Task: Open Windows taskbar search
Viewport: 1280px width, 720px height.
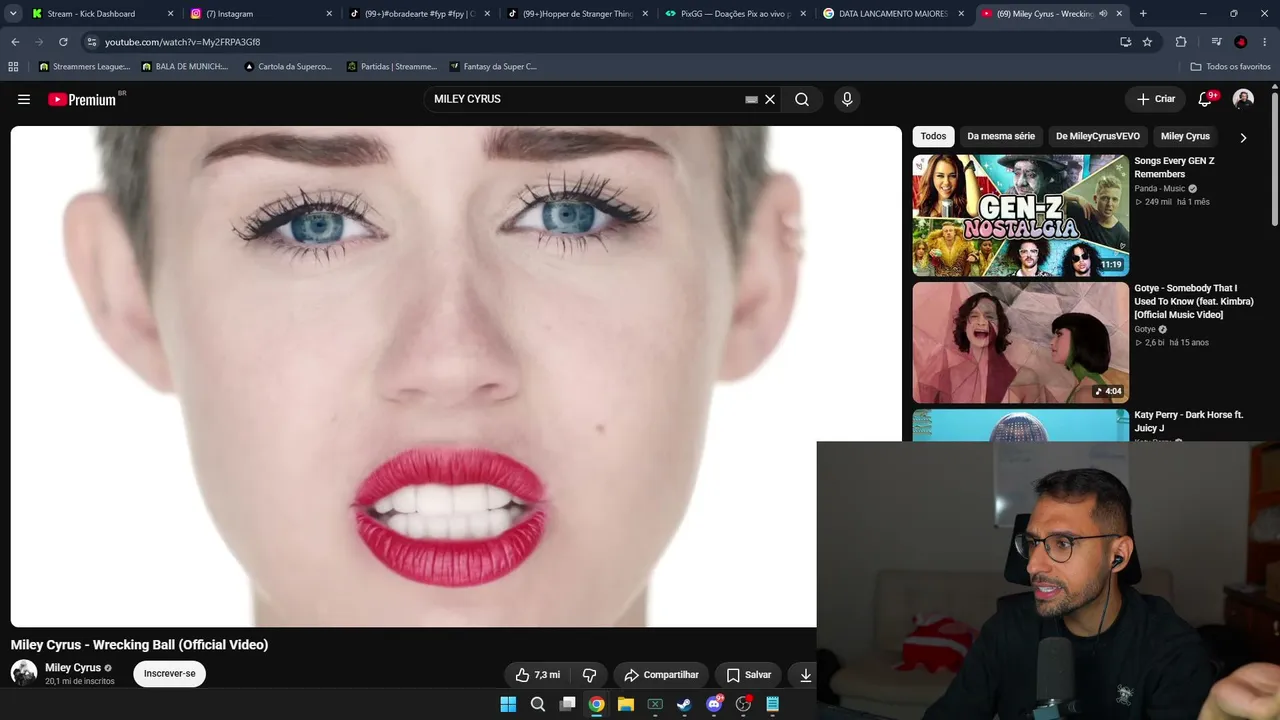Action: coord(538,704)
